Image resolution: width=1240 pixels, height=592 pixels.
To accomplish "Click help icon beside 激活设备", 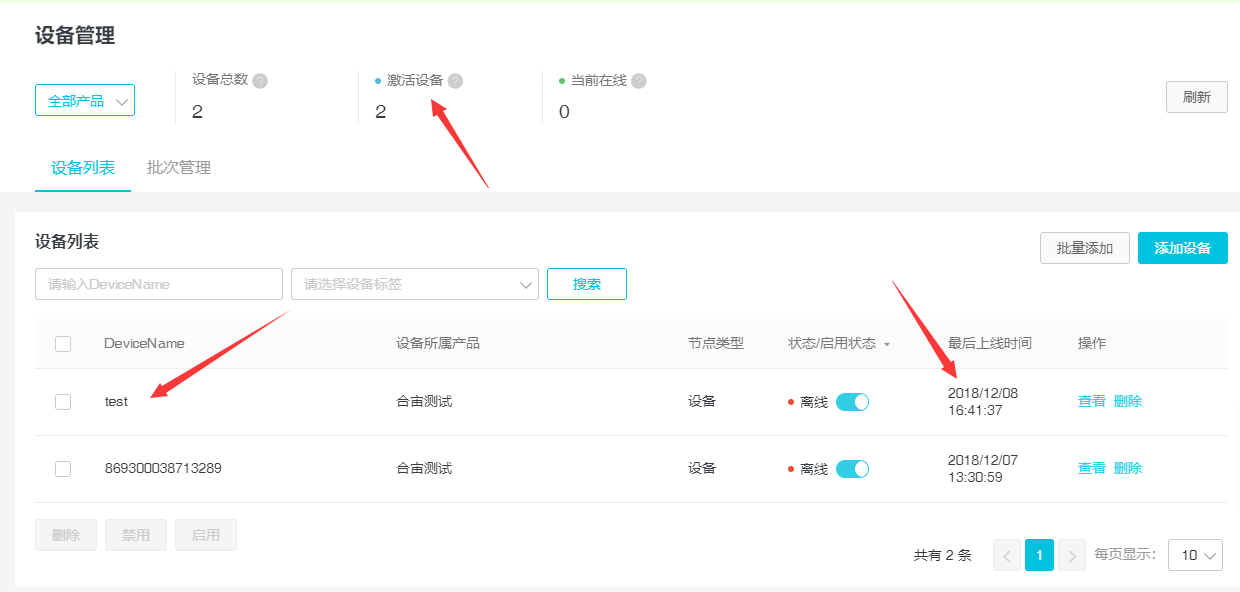I will [x=456, y=81].
